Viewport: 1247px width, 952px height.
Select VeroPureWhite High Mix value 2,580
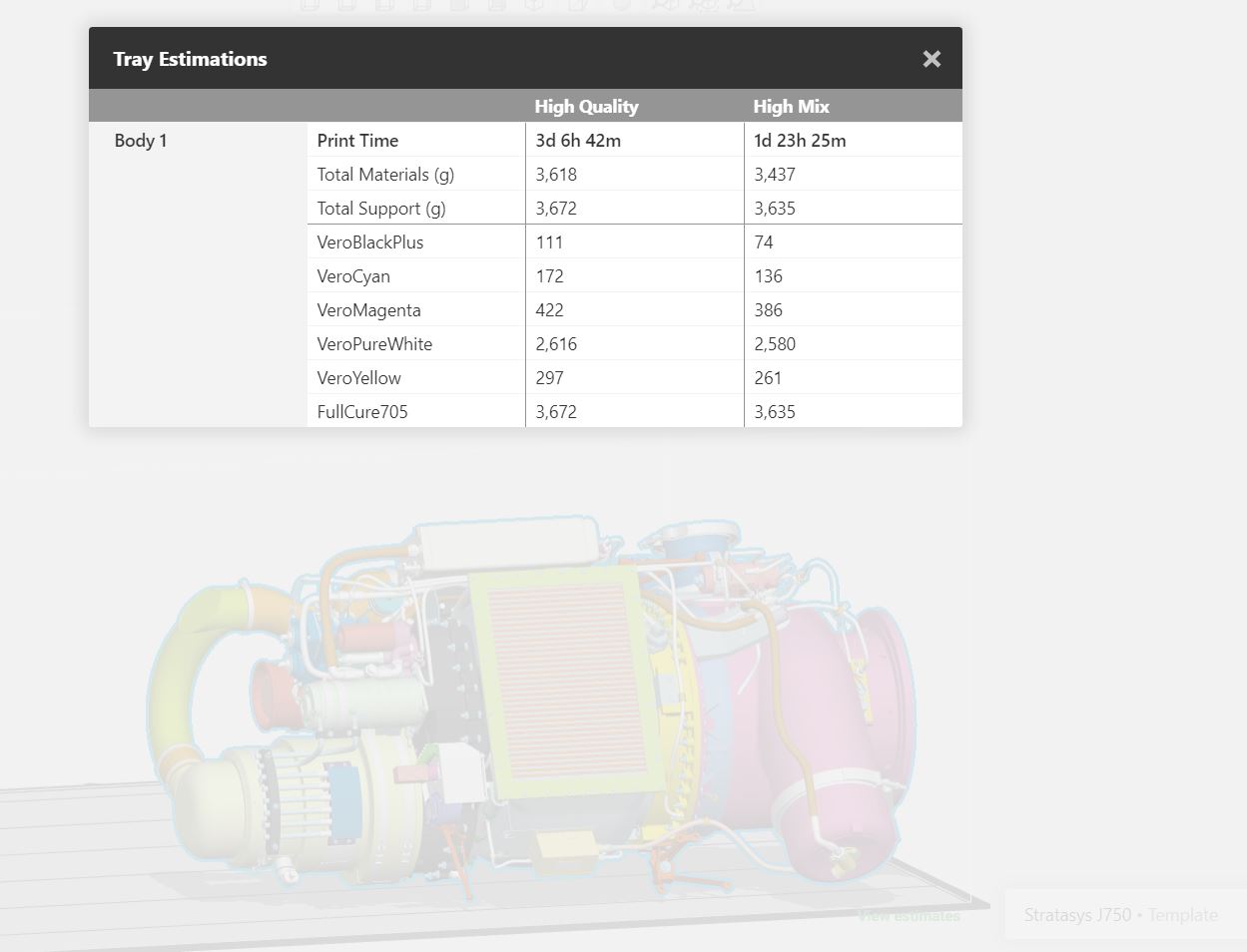775,344
